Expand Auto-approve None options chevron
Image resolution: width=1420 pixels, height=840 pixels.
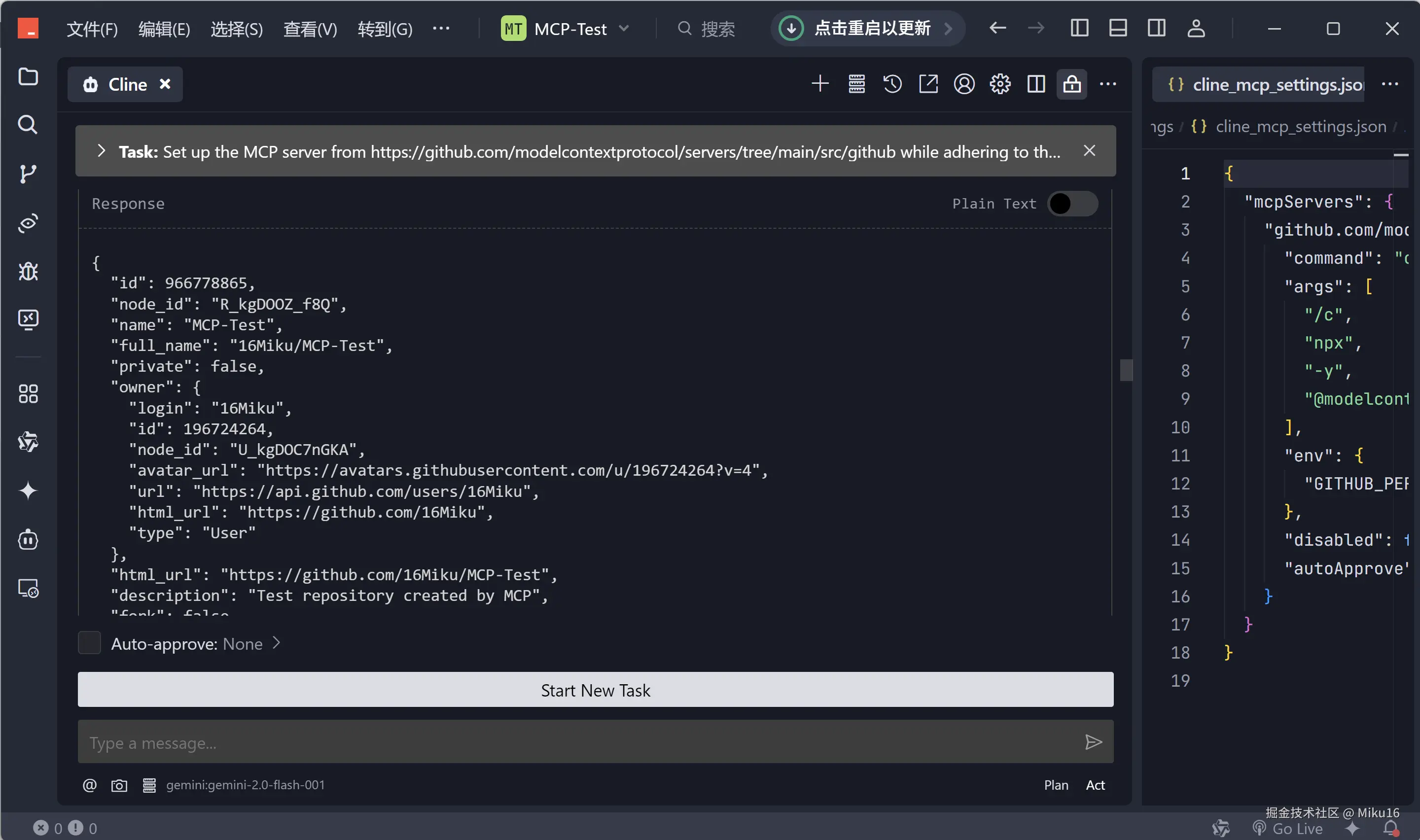click(x=276, y=643)
